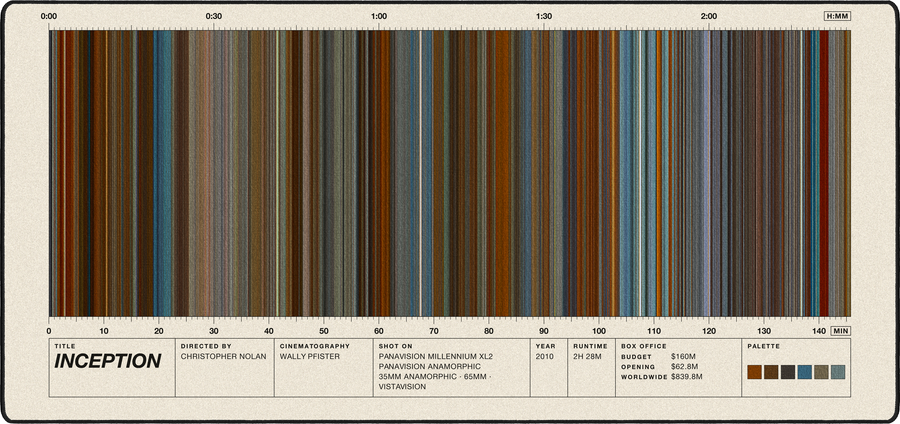
Task: Select the 130 minute axis label
Action: click(x=764, y=331)
